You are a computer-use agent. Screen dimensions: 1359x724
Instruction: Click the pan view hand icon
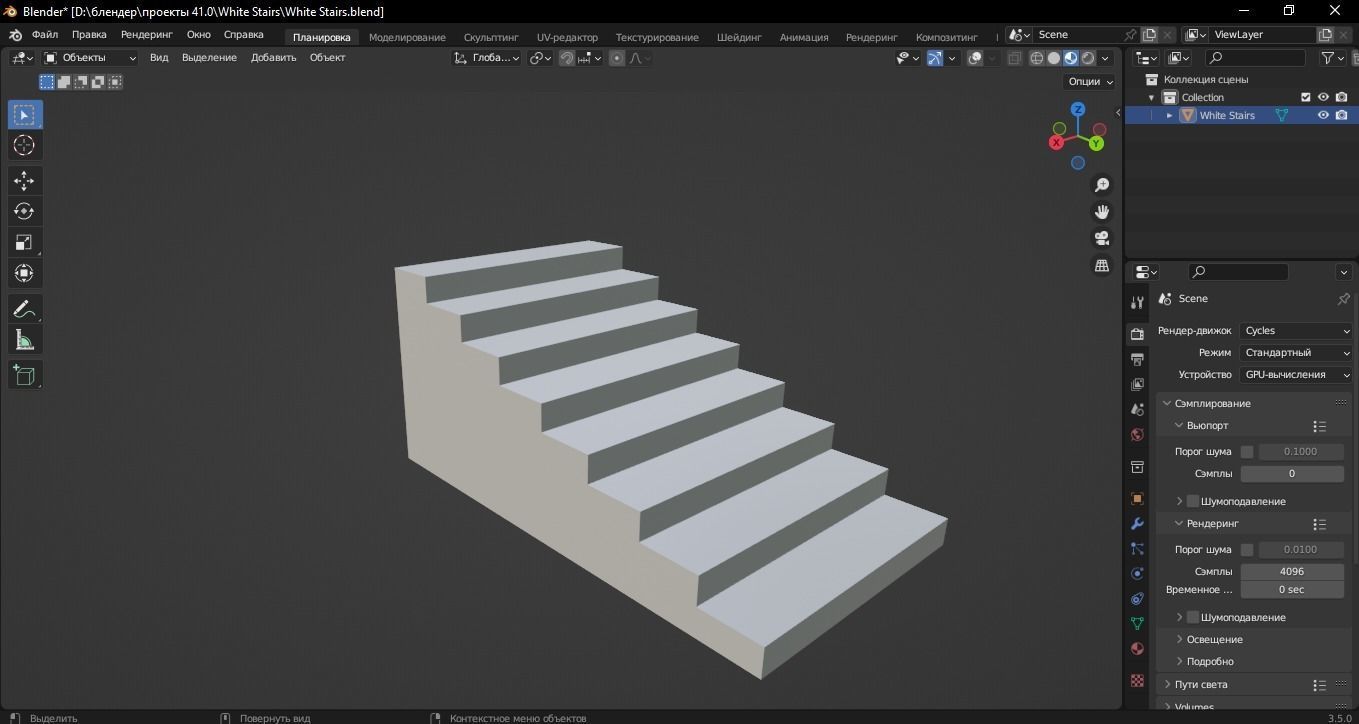point(1102,212)
